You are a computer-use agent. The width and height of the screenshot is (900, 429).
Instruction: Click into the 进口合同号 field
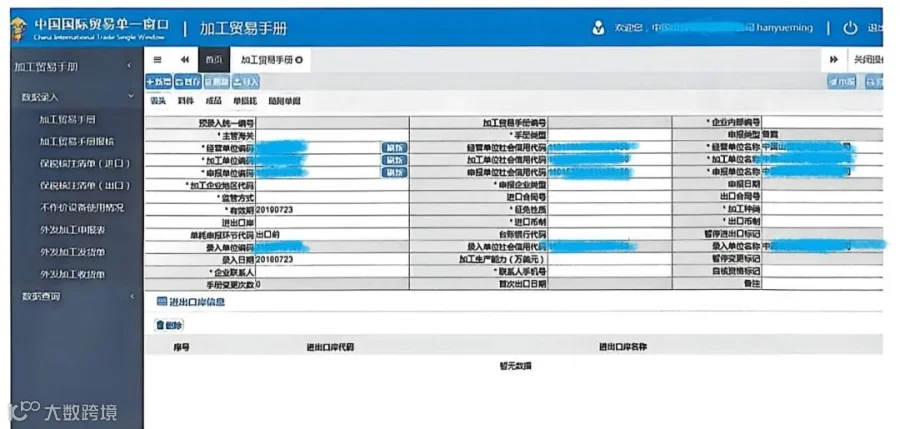tap(610, 198)
